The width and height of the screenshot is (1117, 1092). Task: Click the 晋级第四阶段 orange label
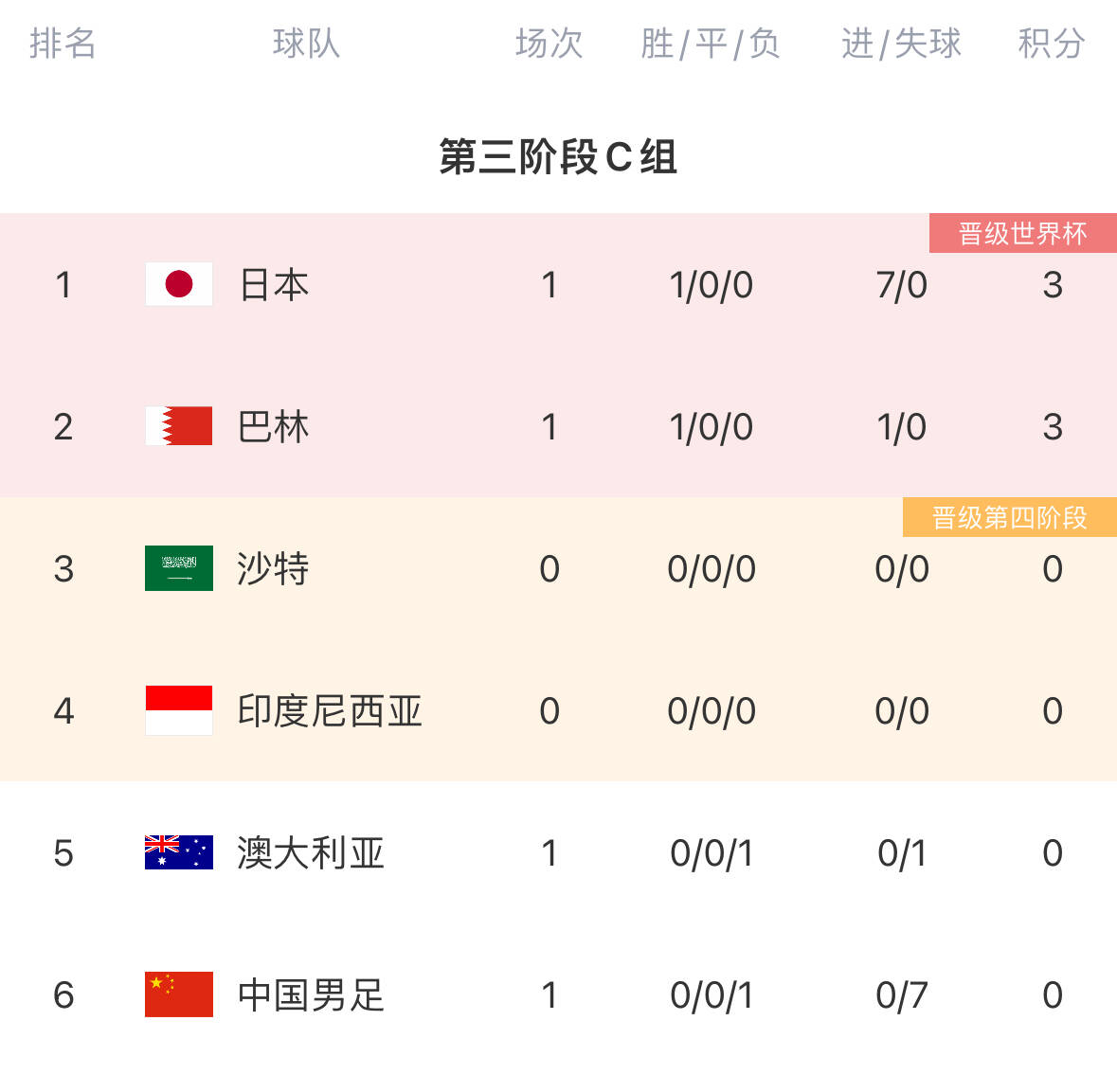pos(1009,517)
